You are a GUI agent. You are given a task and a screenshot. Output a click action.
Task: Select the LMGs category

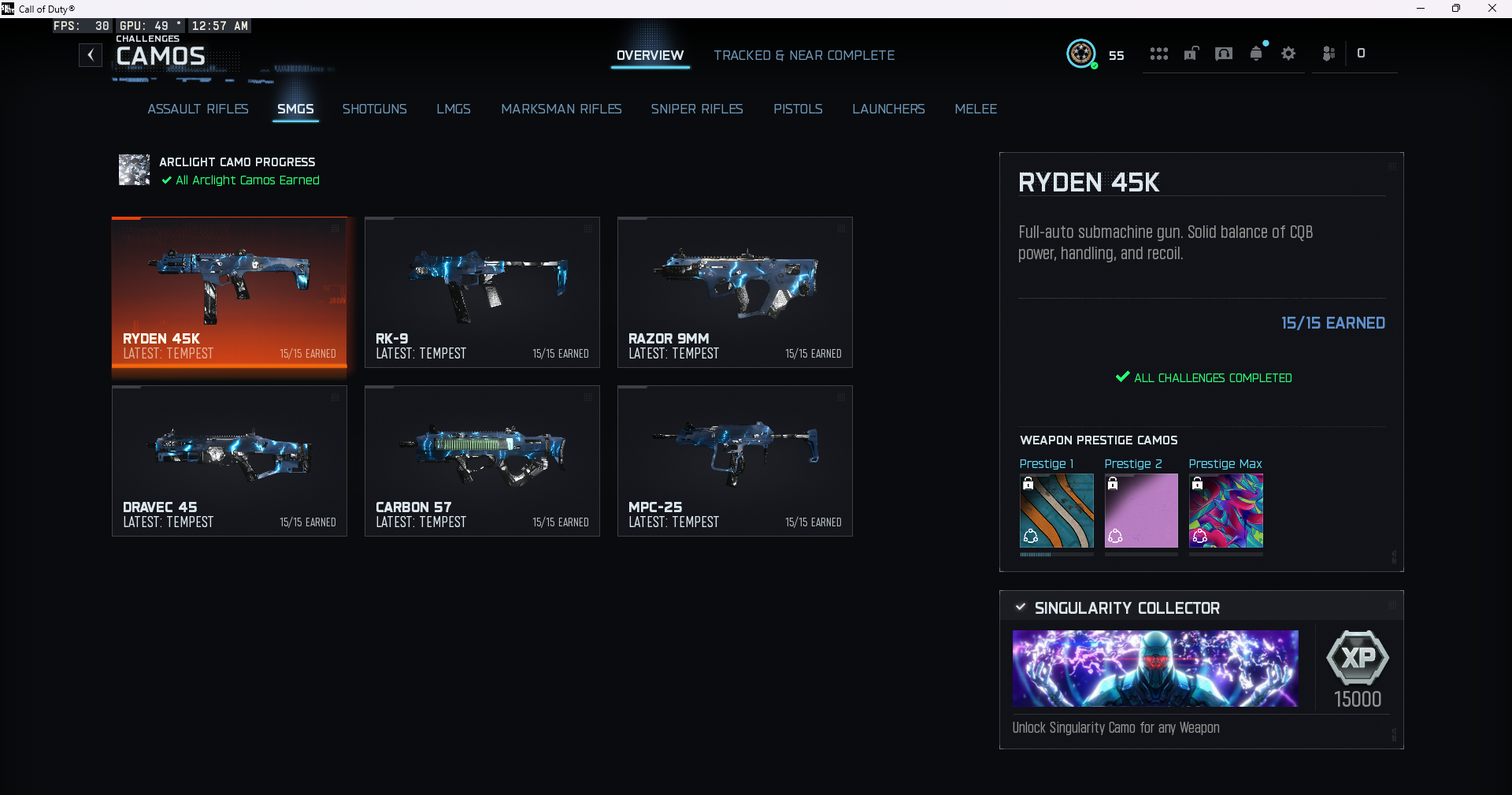pyautogui.click(x=454, y=109)
